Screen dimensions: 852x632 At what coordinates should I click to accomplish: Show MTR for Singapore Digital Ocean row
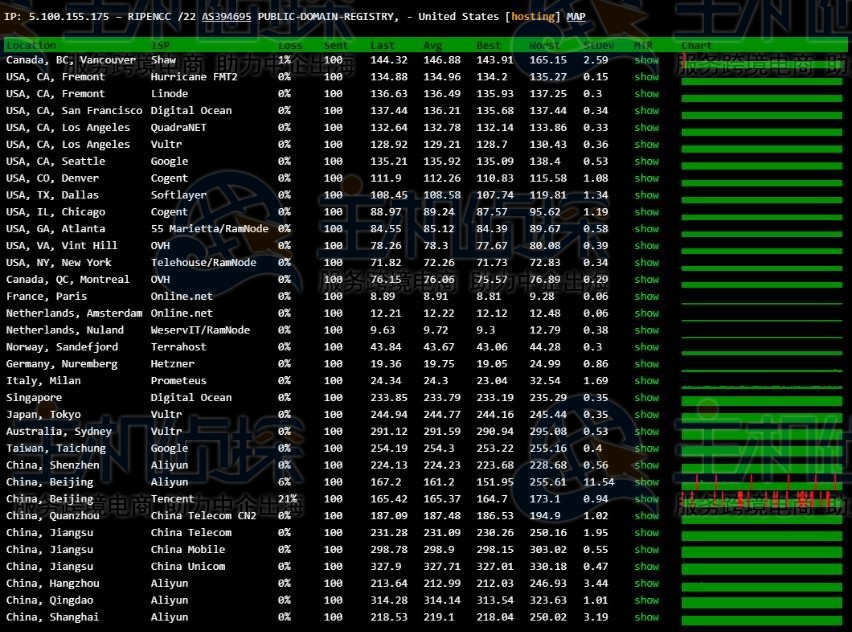(x=646, y=397)
